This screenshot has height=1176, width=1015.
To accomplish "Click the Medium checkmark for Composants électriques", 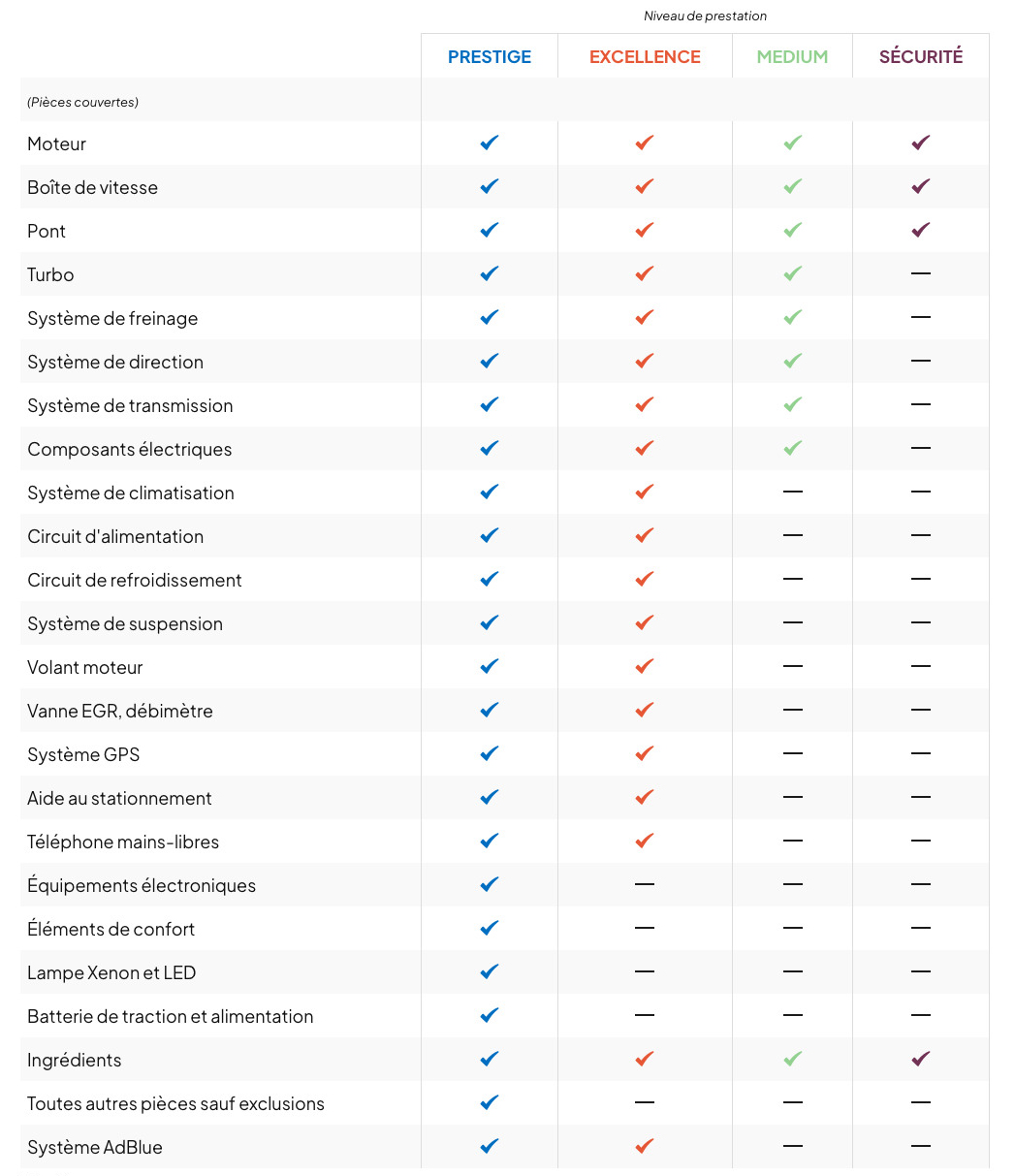I will click(x=793, y=448).
